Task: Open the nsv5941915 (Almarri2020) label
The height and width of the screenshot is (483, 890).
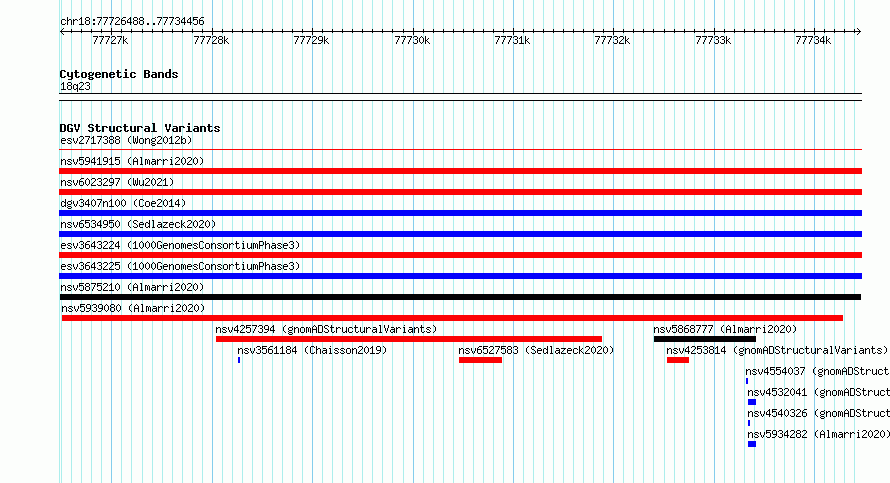Action: click(132, 161)
